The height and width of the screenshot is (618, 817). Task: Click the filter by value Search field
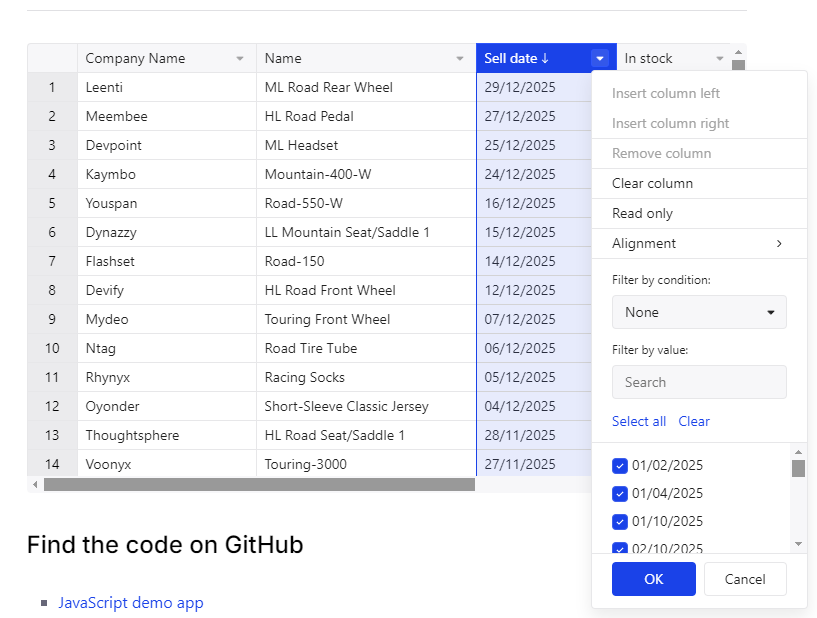pyautogui.click(x=699, y=382)
